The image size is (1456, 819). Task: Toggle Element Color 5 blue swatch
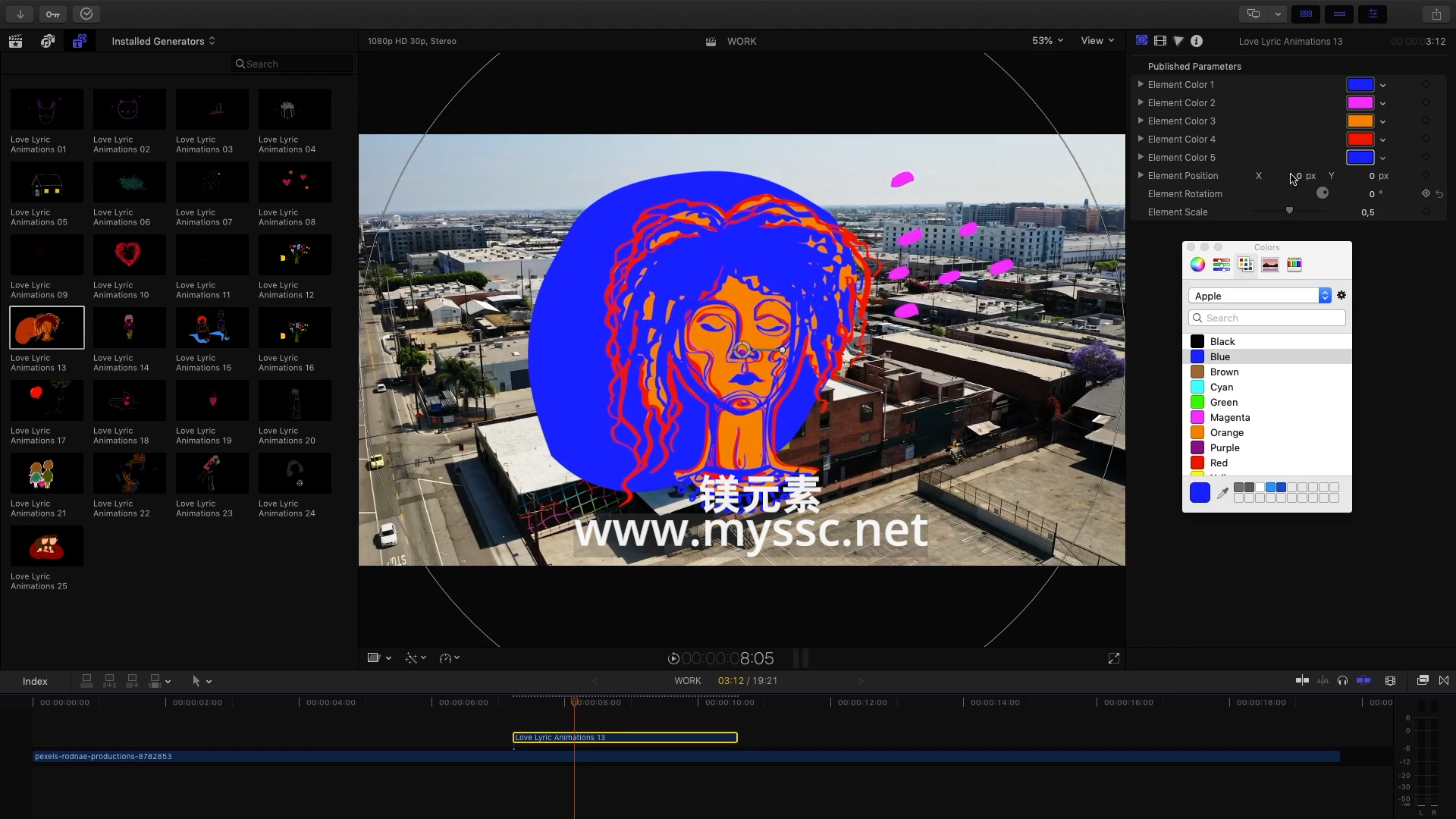(1360, 157)
